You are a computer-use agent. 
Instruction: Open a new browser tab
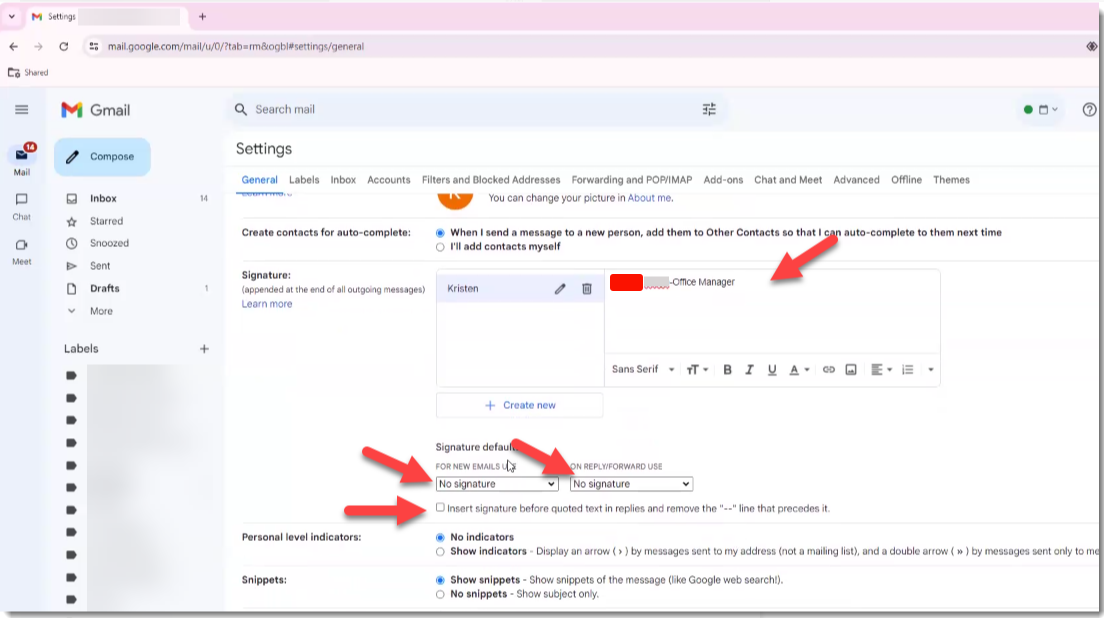click(x=202, y=17)
